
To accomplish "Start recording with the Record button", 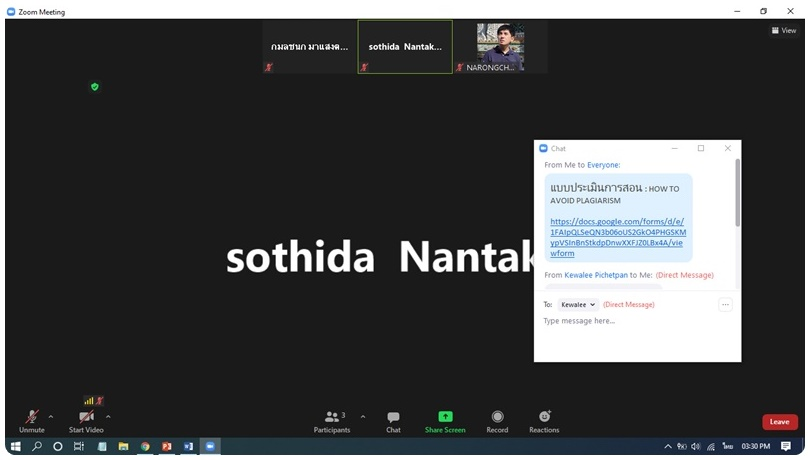I will tap(497, 418).
